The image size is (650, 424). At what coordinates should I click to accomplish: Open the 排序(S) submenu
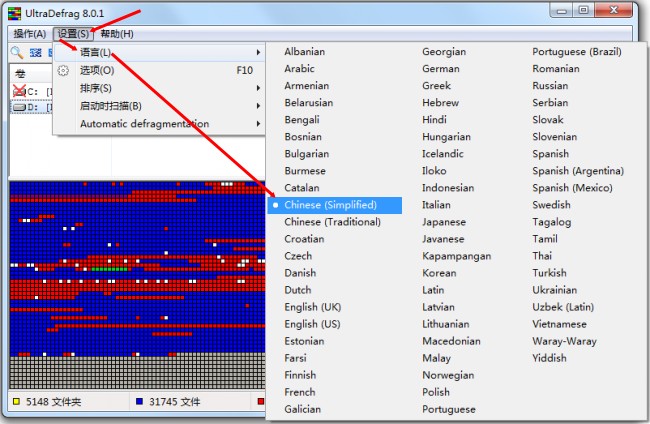(x=160, y=88)
